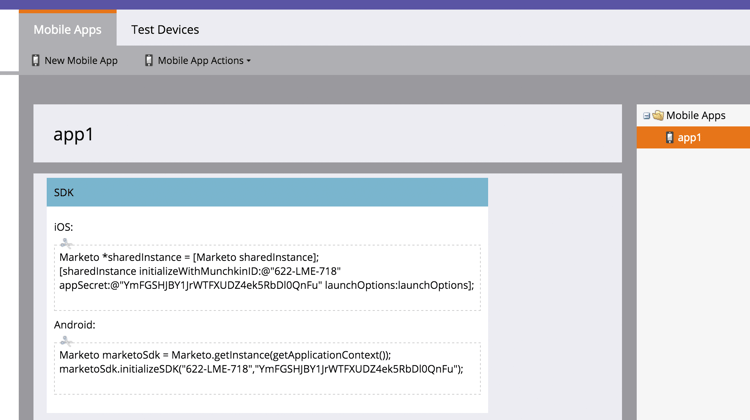
Task: Click the appSecret line in the iOS code
Action: point(266,285)
